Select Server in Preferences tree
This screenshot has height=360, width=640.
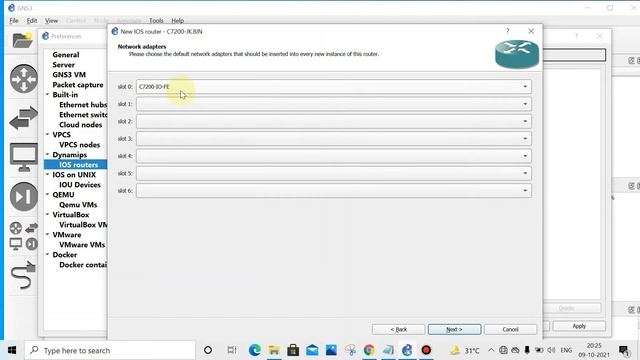(x=63, y=65)
